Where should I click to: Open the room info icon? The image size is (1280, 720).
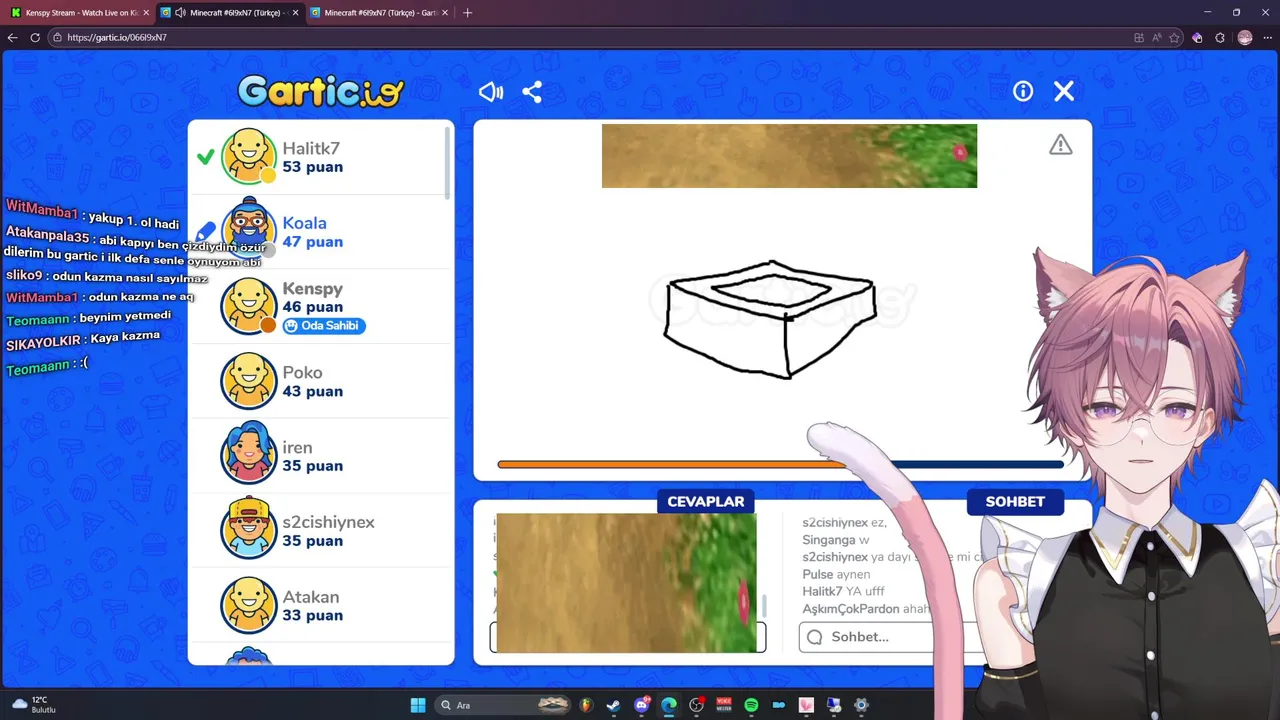(x=1023, y=91)
